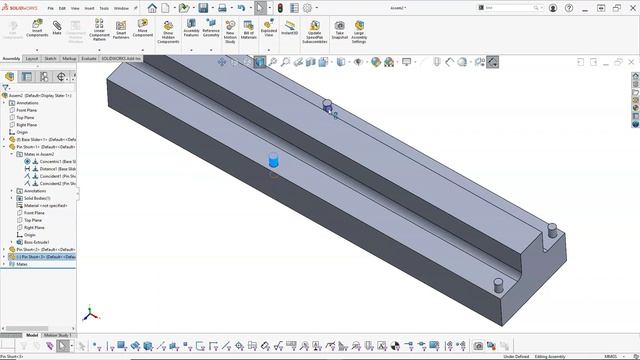640x360 pixels.
Task: Select the Distance1 mate
Action: point(50,169)
